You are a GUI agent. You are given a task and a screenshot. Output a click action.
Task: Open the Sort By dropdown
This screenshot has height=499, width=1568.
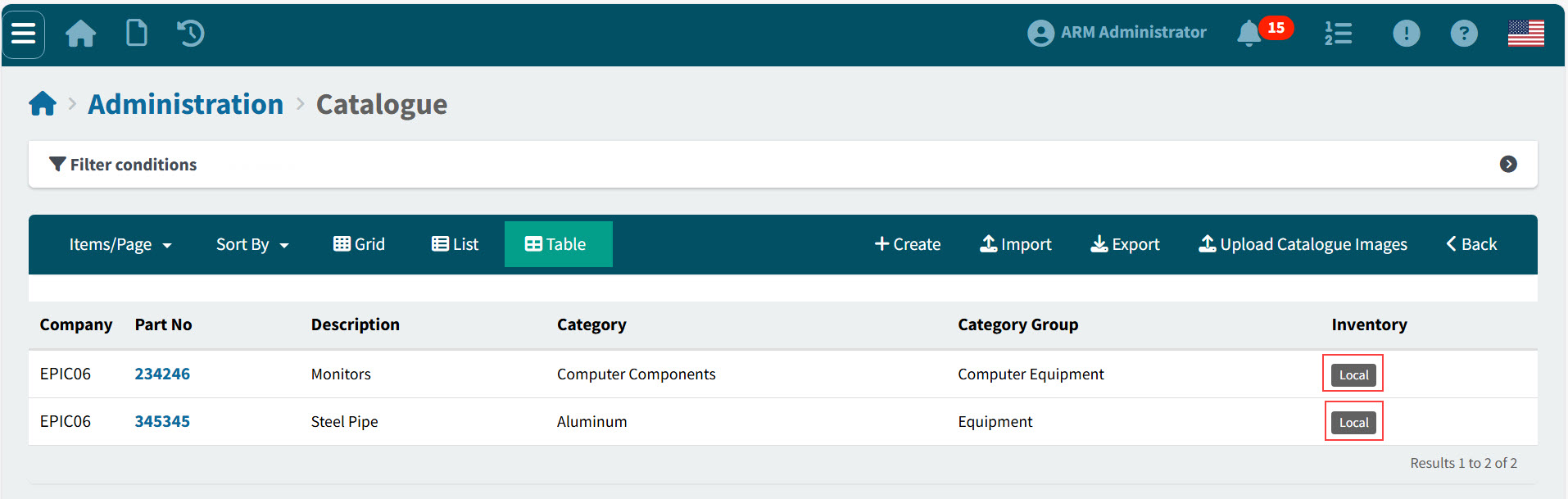pyautogui.click(x=252, y=244)
